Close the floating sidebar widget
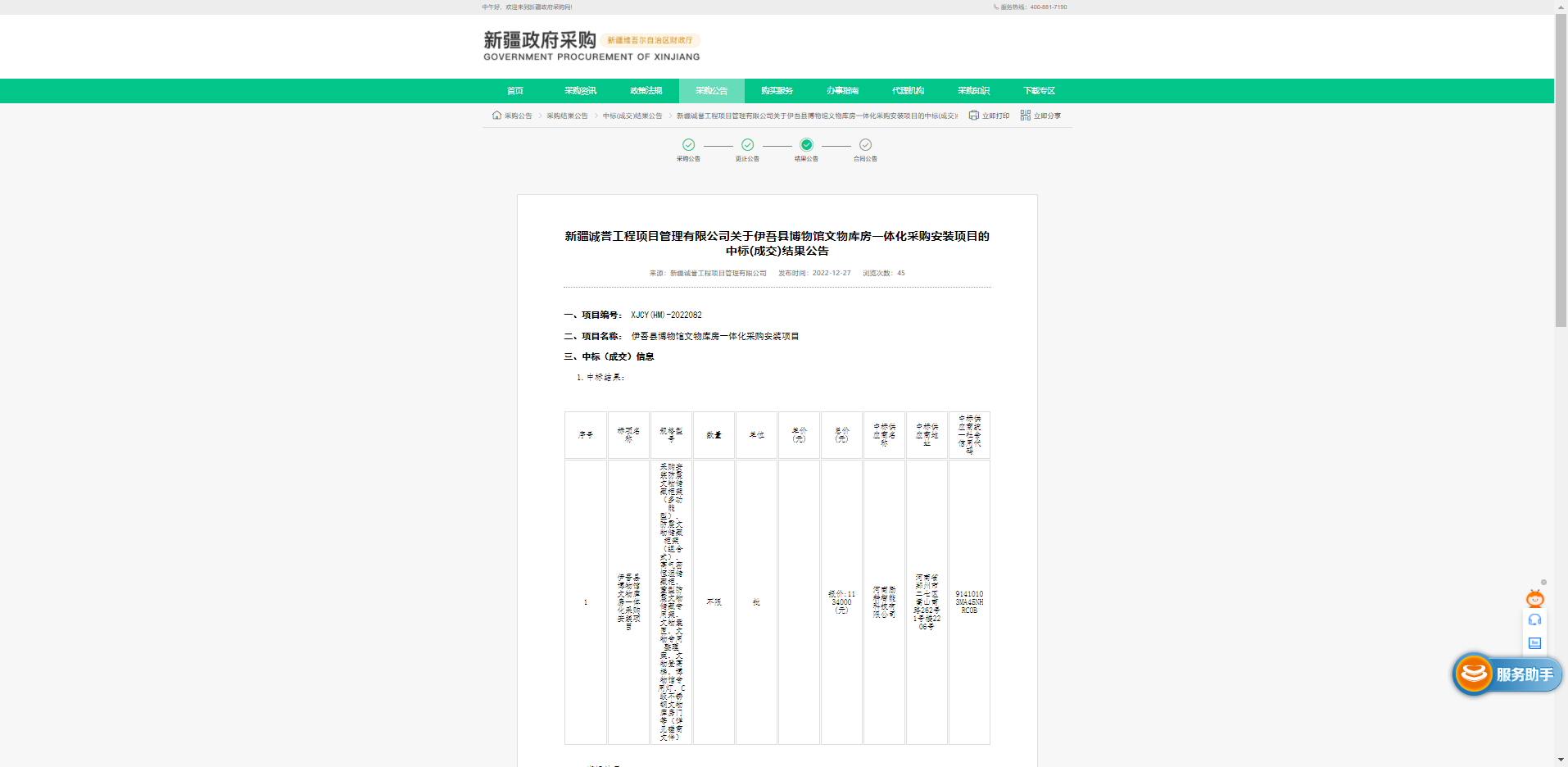 click(x=1543, y=583)
